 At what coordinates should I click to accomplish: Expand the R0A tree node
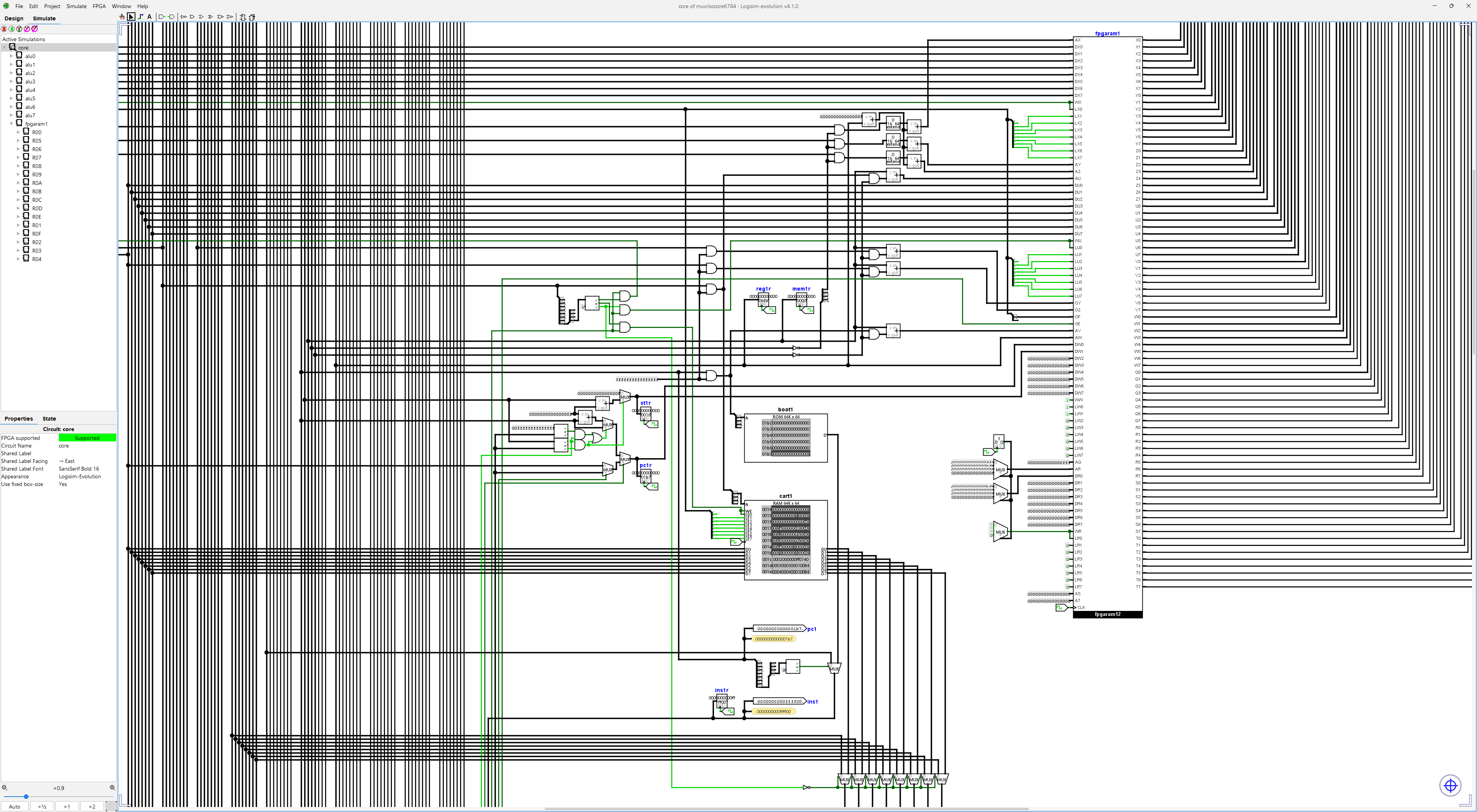[18, 183]
